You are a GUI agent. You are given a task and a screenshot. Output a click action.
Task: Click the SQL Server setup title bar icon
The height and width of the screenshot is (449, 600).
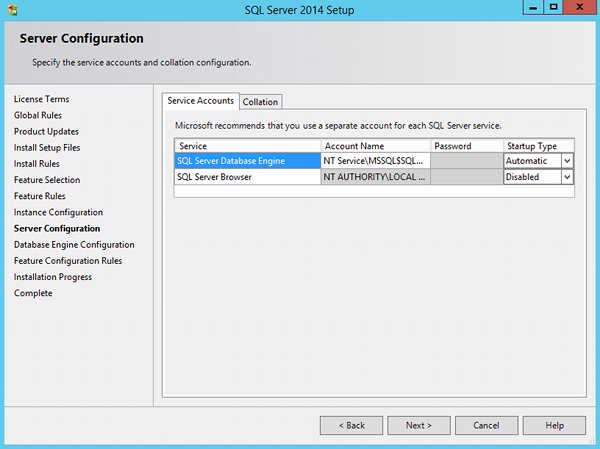click(x=12, y=9)
